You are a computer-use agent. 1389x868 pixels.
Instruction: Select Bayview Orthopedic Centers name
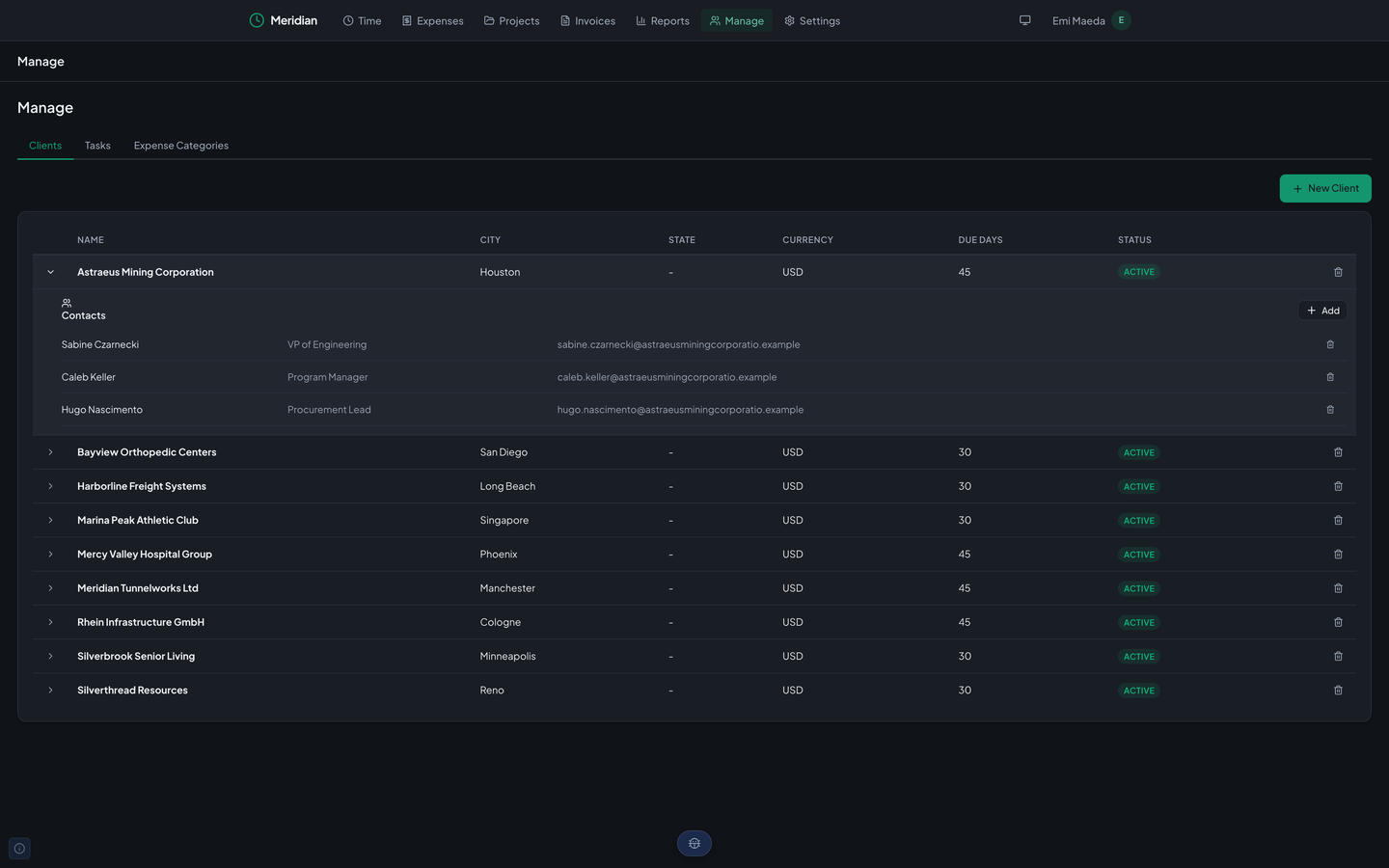click(147, 452)
